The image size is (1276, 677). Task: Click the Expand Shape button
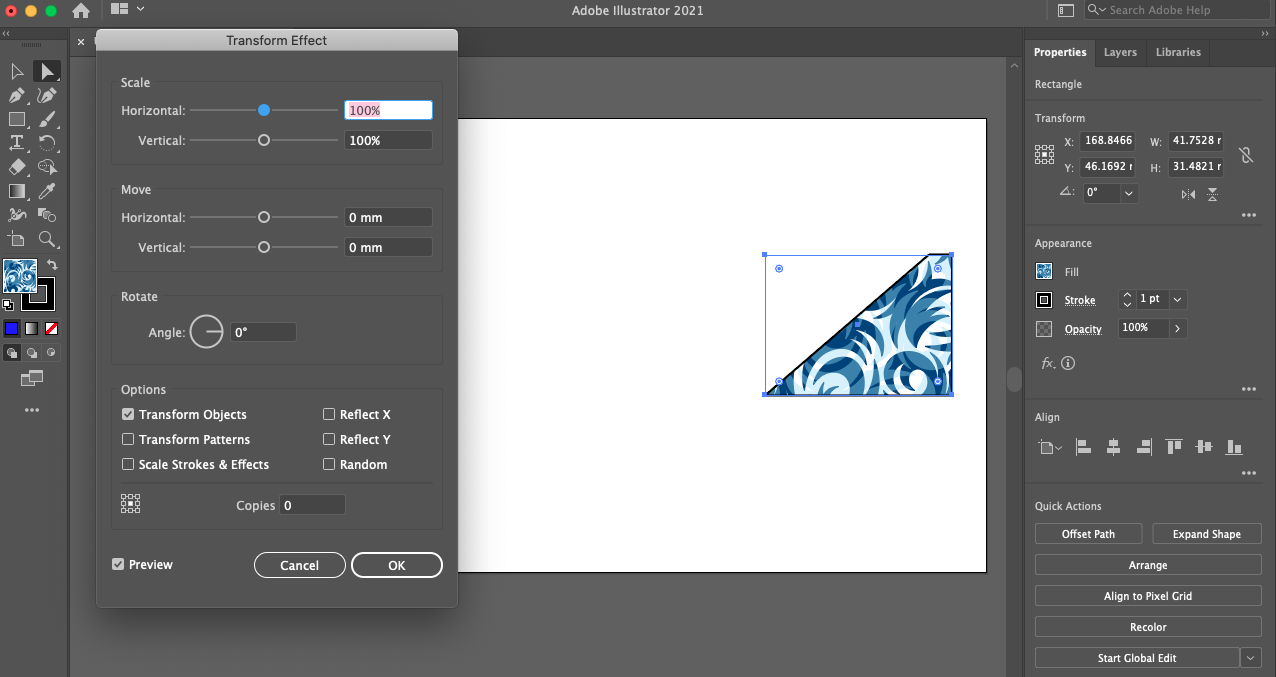pyautogui.click(x=1206, y=534)
